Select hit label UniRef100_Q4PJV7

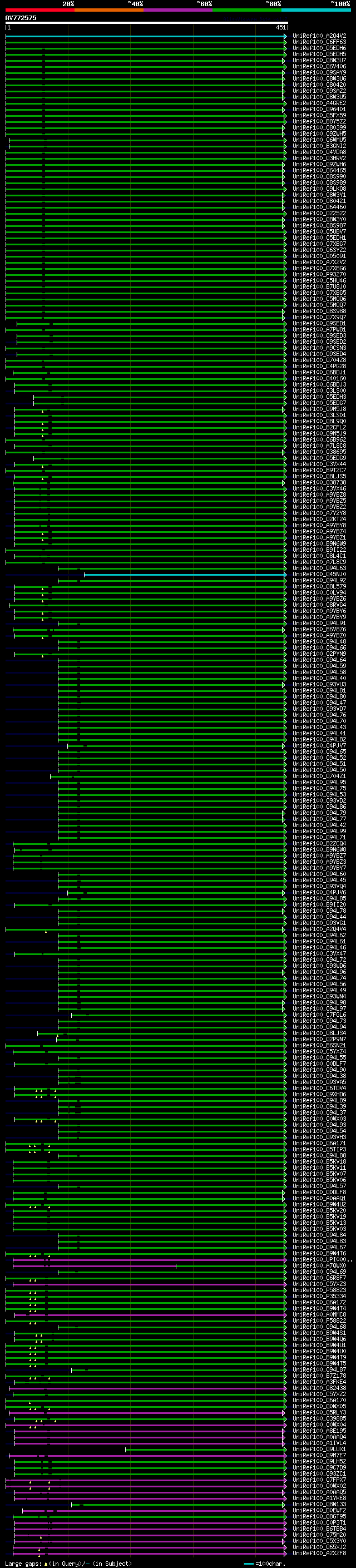coord(319,746)
